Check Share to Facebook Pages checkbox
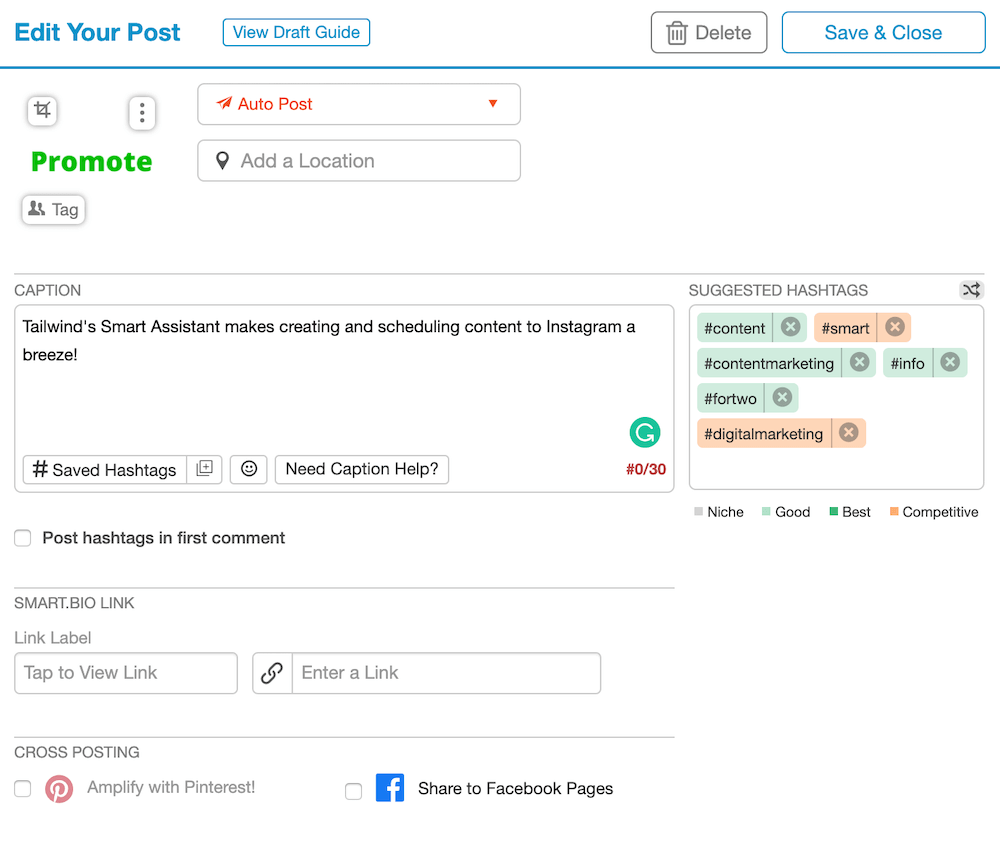The height and width of the screenshot is (845, 1000). point(353,791)
